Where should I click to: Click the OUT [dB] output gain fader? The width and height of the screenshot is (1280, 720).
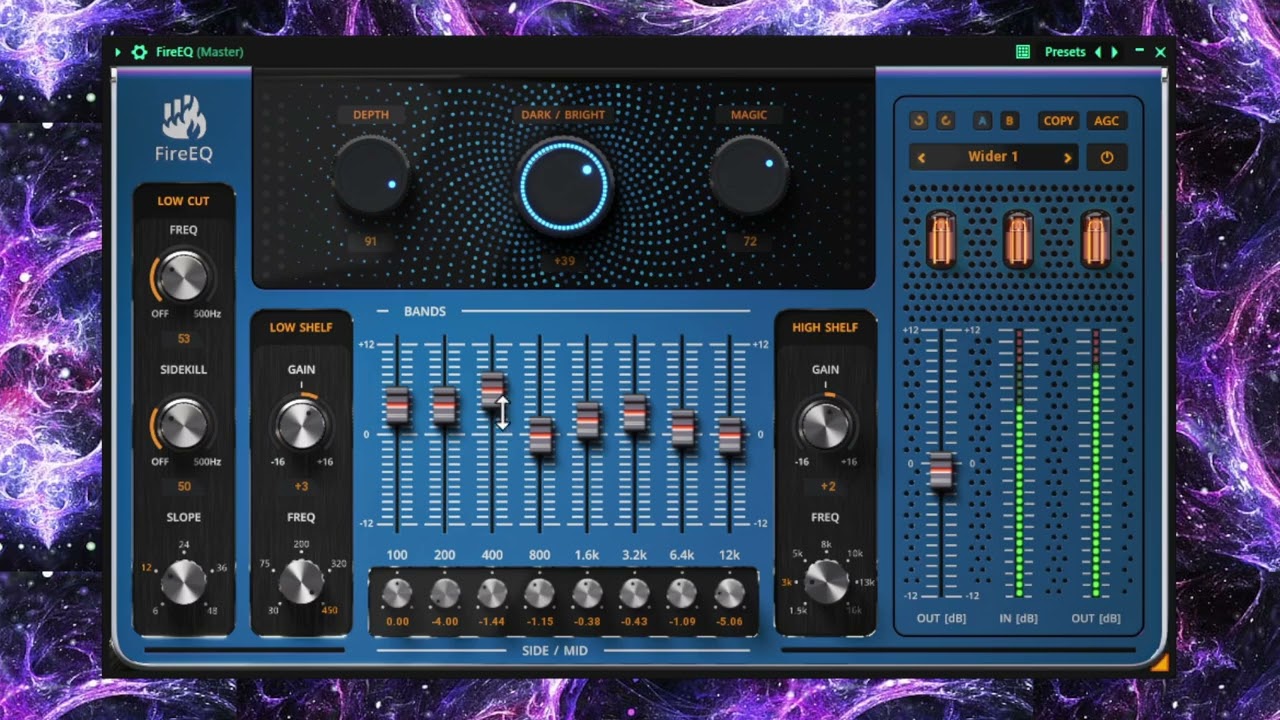coord(941,470)
